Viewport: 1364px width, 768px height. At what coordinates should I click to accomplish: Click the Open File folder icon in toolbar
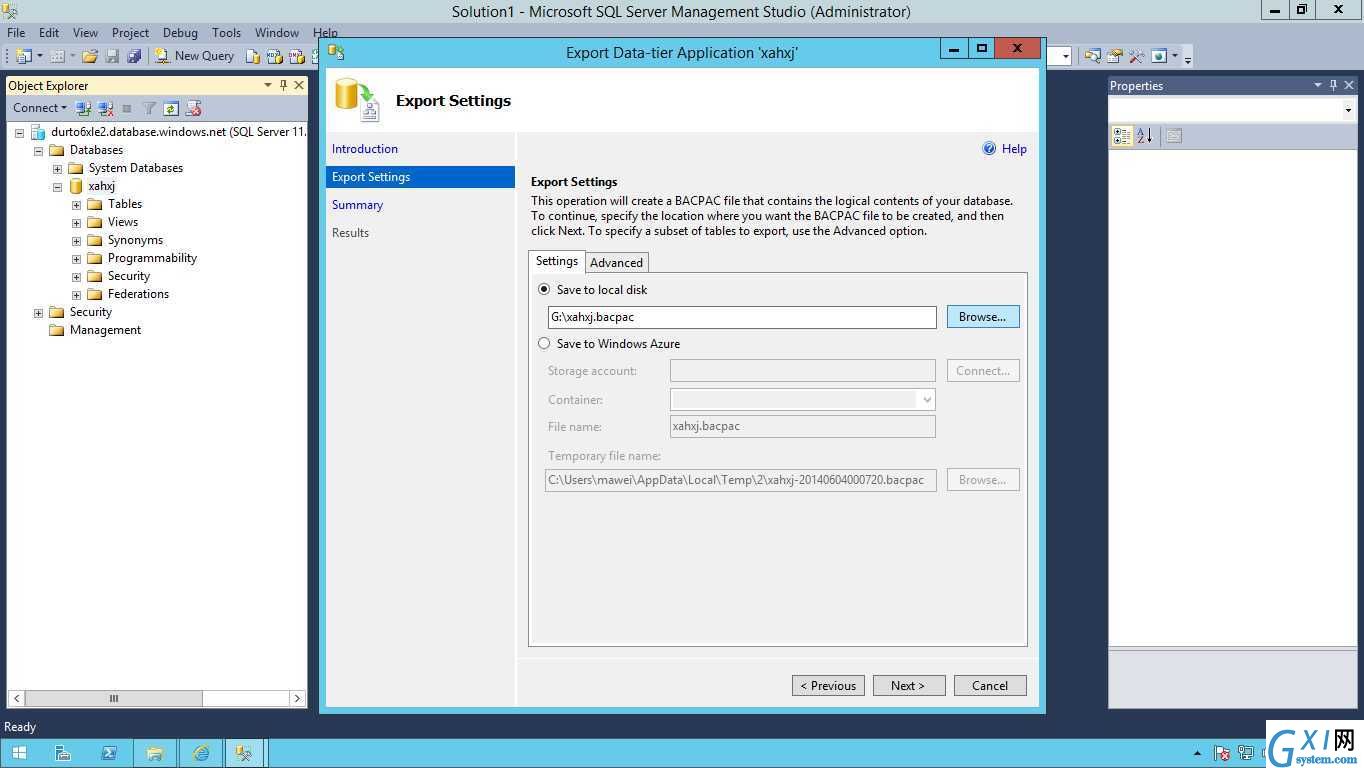point(89,56)
